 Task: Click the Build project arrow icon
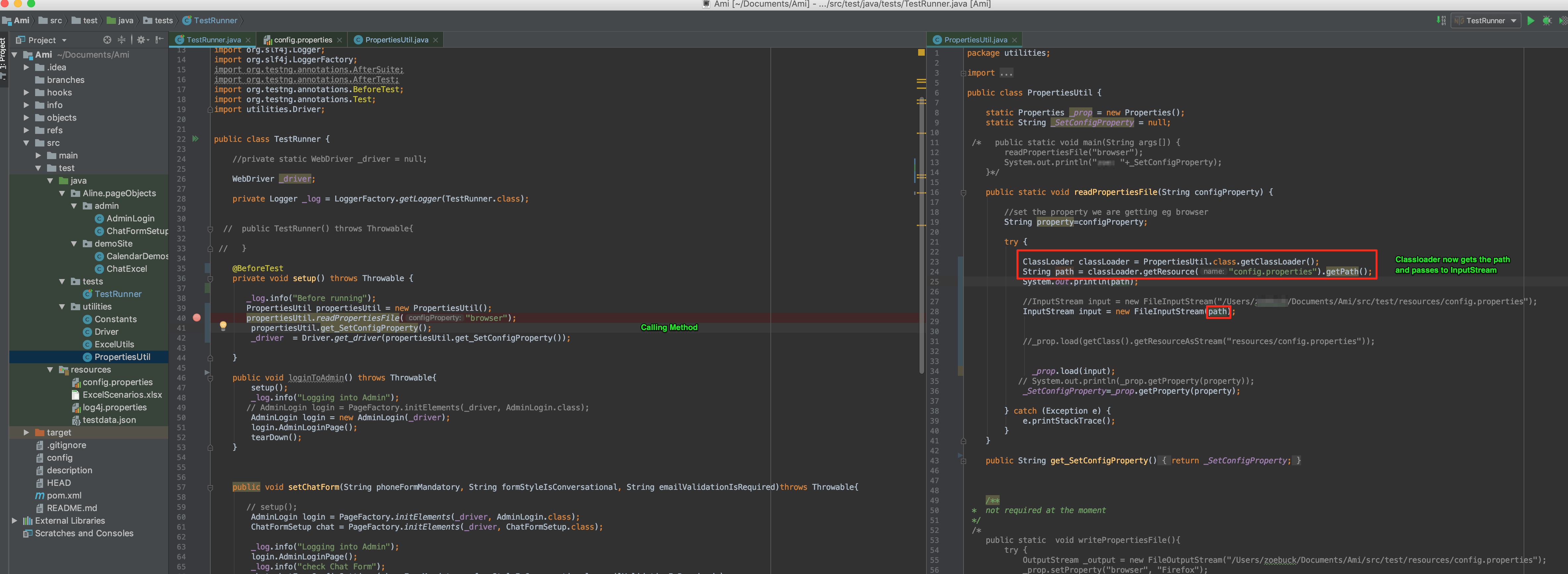1441,21
